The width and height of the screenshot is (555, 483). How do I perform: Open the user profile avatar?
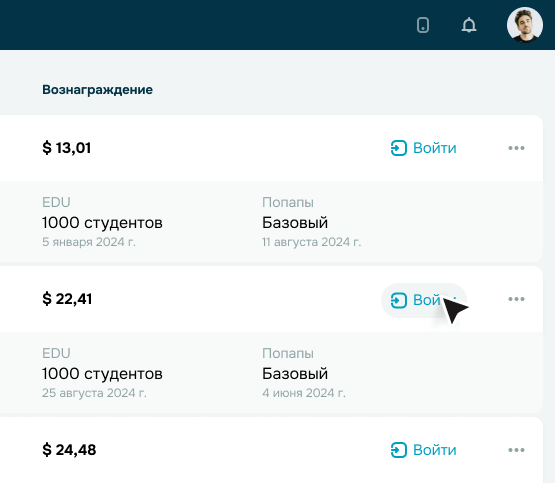click(x=525, y=25)
